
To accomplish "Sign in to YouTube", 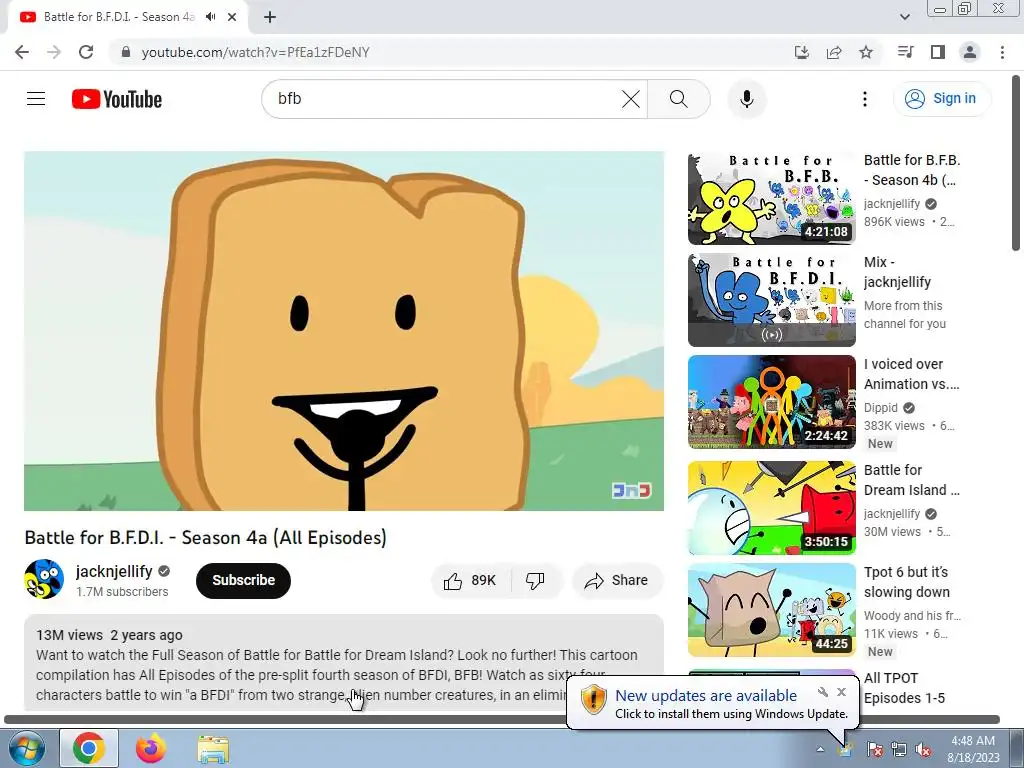I will click(x=941, y=99).
